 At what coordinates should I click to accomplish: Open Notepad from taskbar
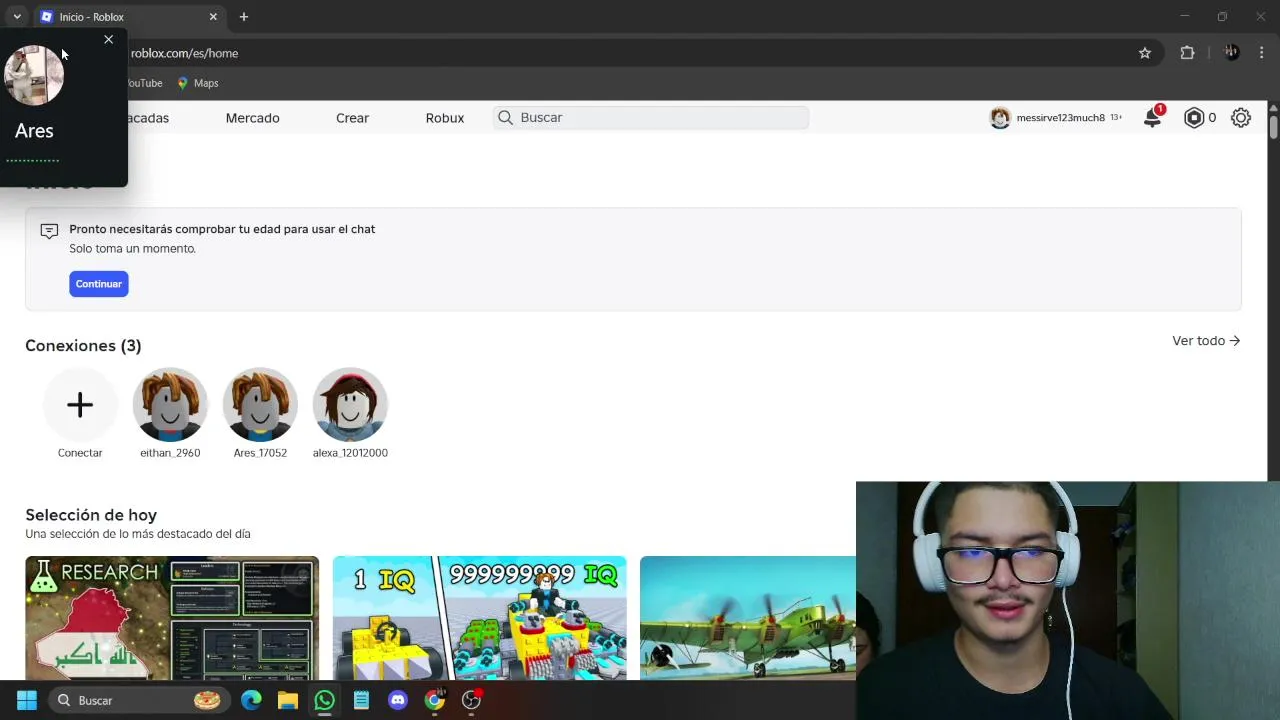pyautogui.click(x=361, y=700)
